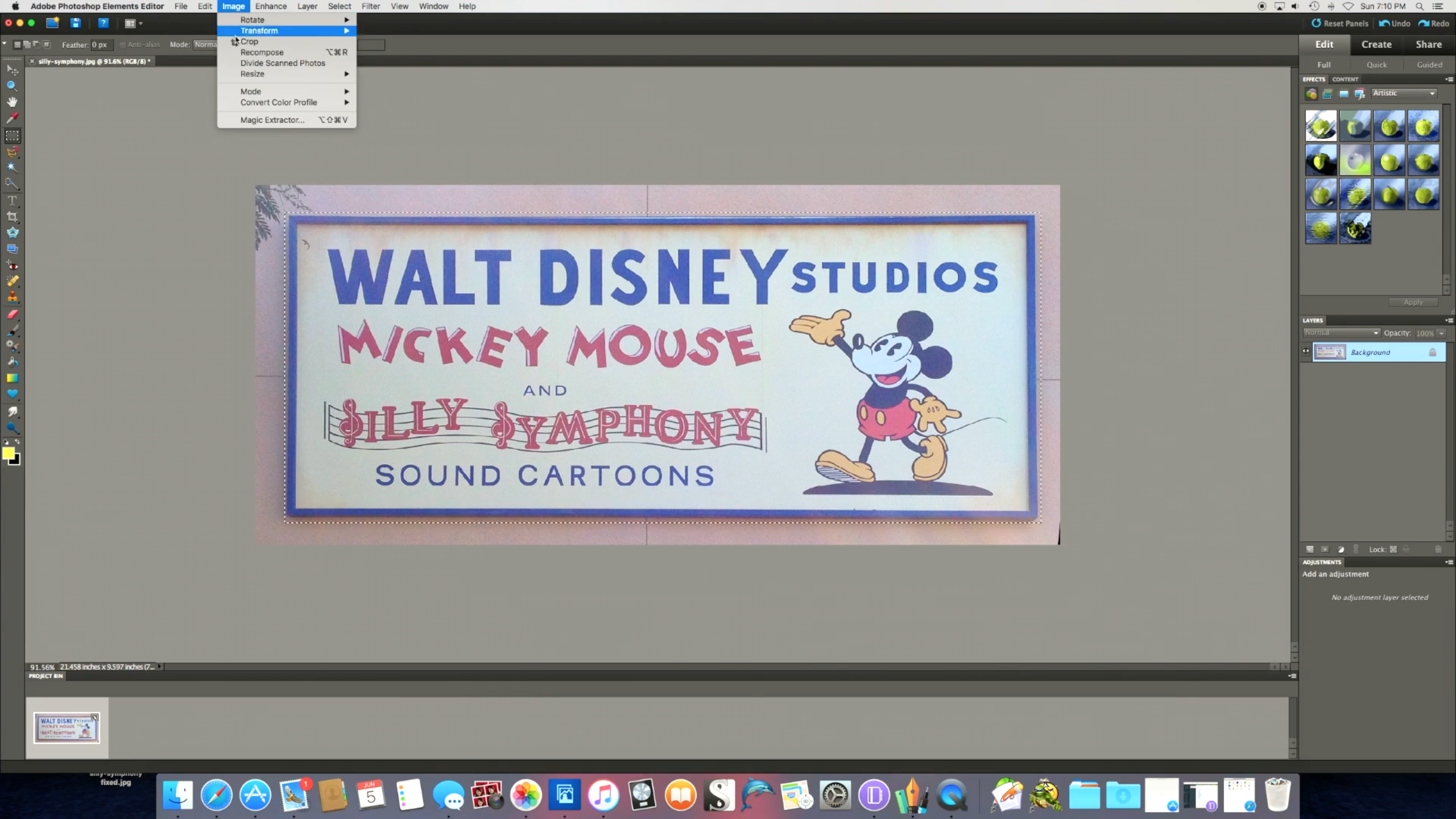Toggle Lock all padlock in Layers
This screenshot has width=1456, height=819.
(1407, 549)
